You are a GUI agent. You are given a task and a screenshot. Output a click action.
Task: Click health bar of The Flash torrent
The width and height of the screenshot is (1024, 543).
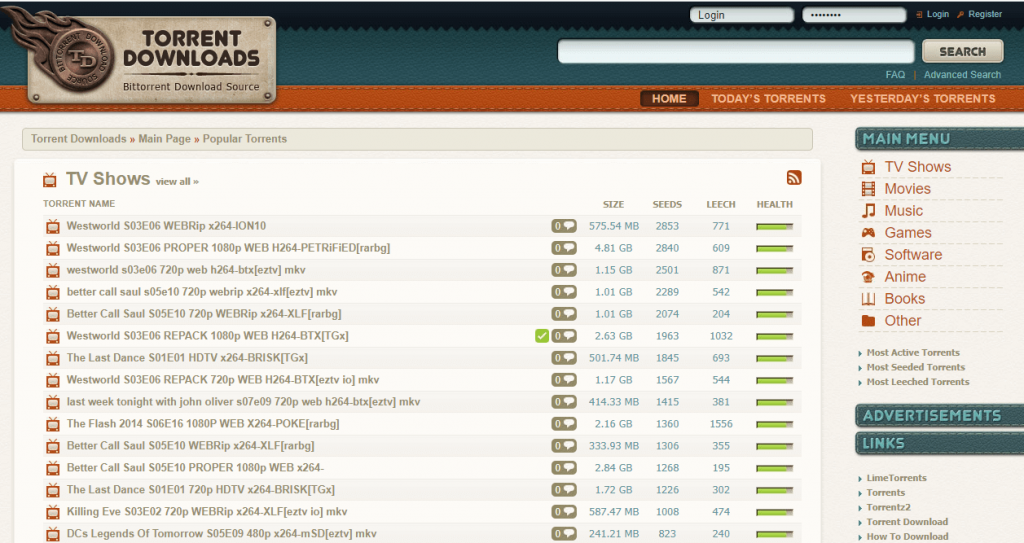(774, 424)
